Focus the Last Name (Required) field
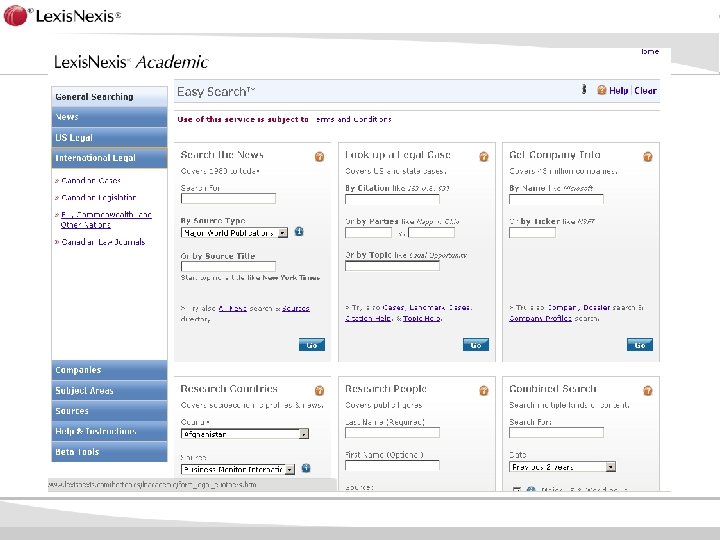 [392, 433]
